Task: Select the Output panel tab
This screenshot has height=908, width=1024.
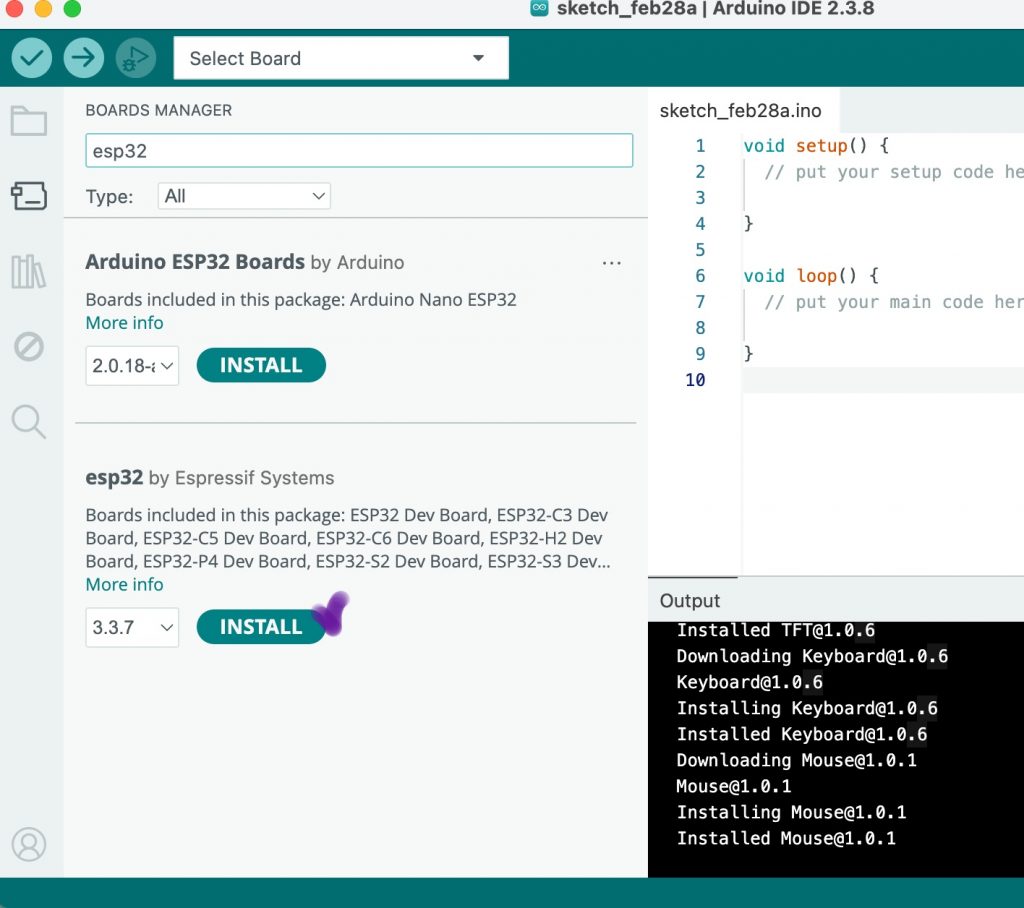Action: click(x=690, y=601)
